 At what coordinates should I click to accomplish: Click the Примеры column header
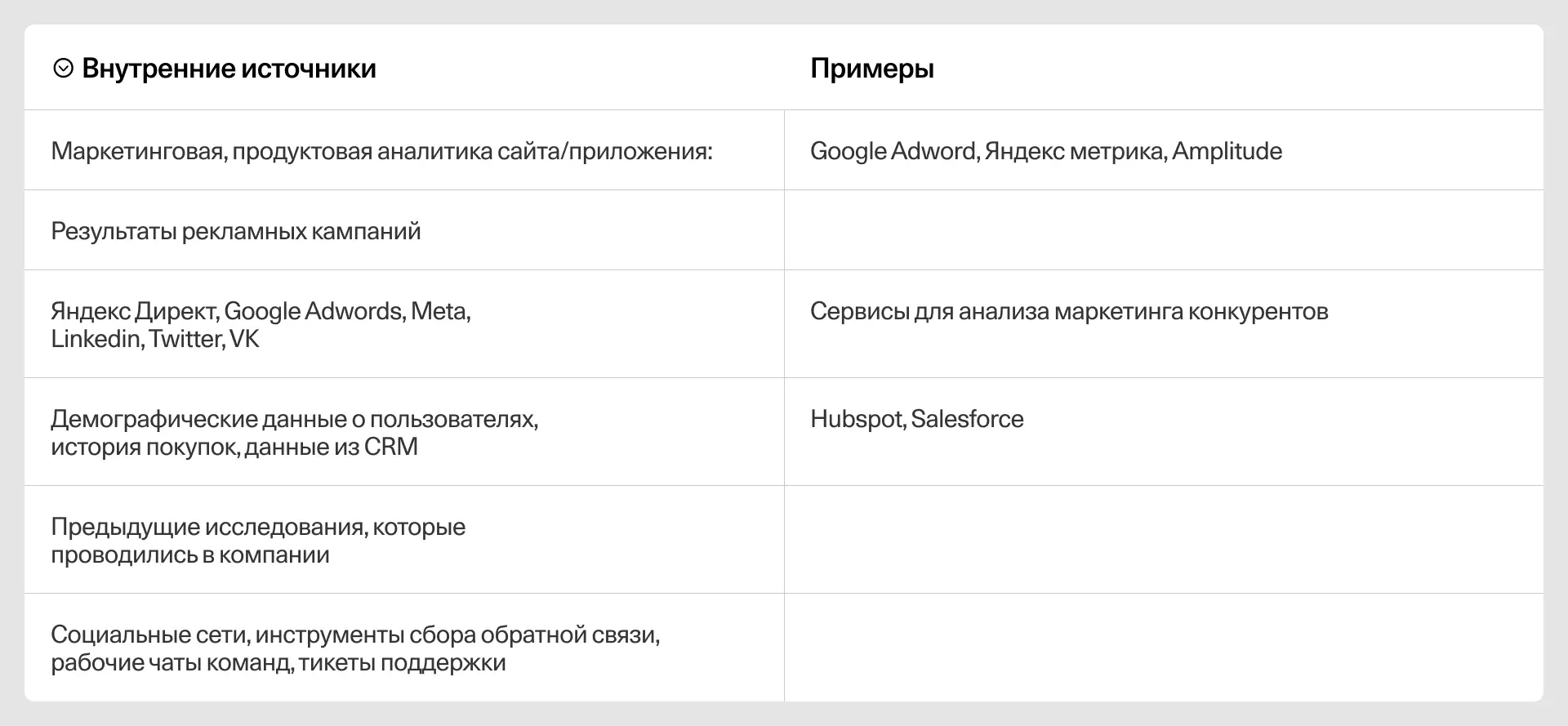871,69
